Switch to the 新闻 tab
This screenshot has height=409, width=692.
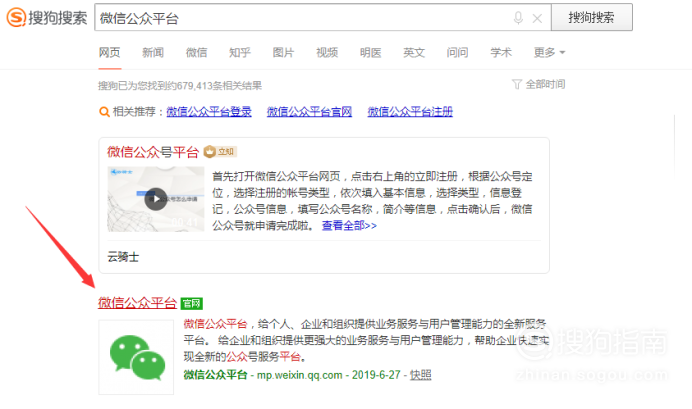[153, 53]
